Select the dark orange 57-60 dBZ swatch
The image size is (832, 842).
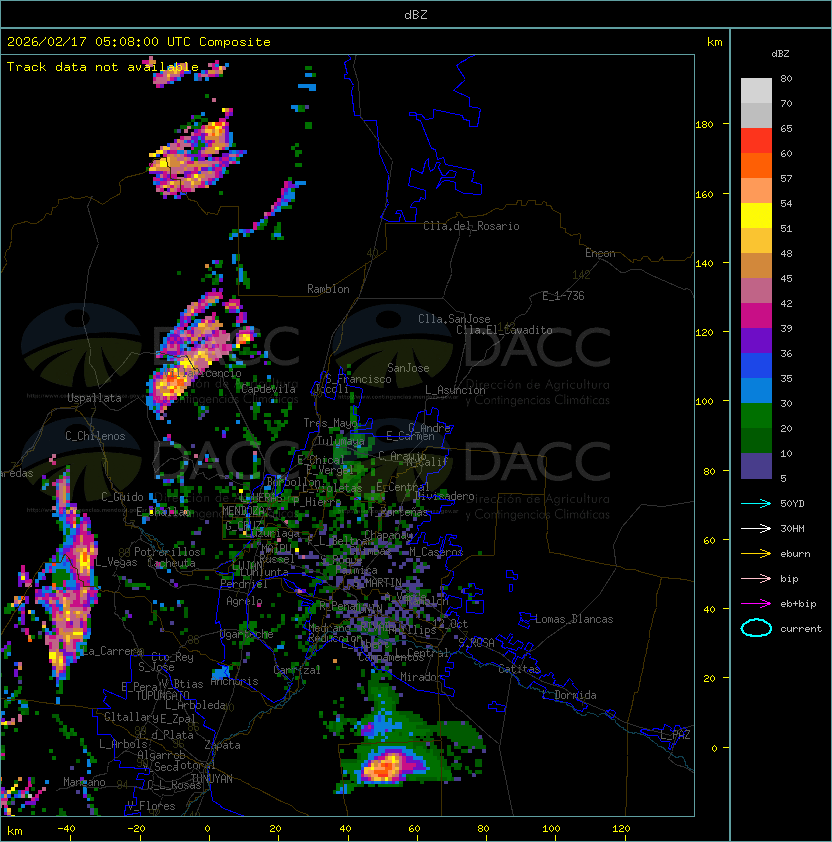point(756,165)
